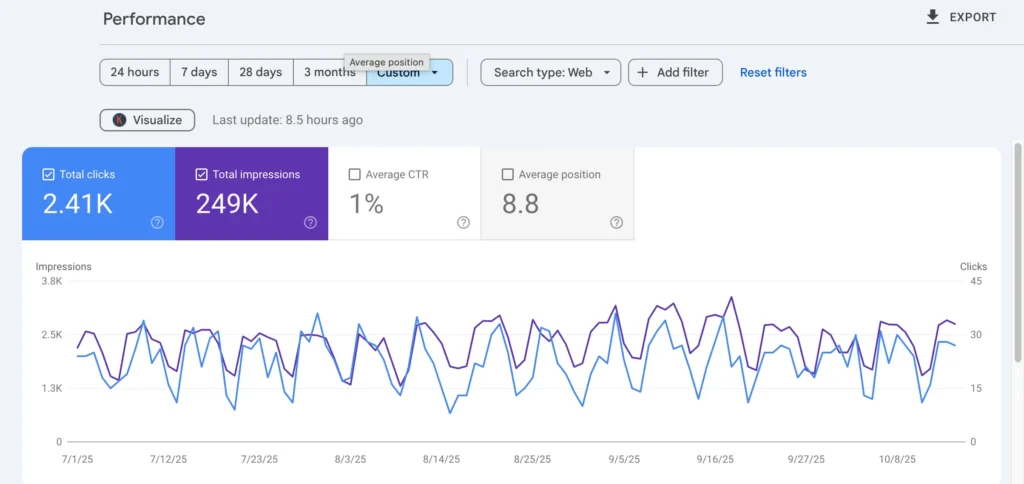
Task: Click the Export download icon
Action: pos(933,17)
